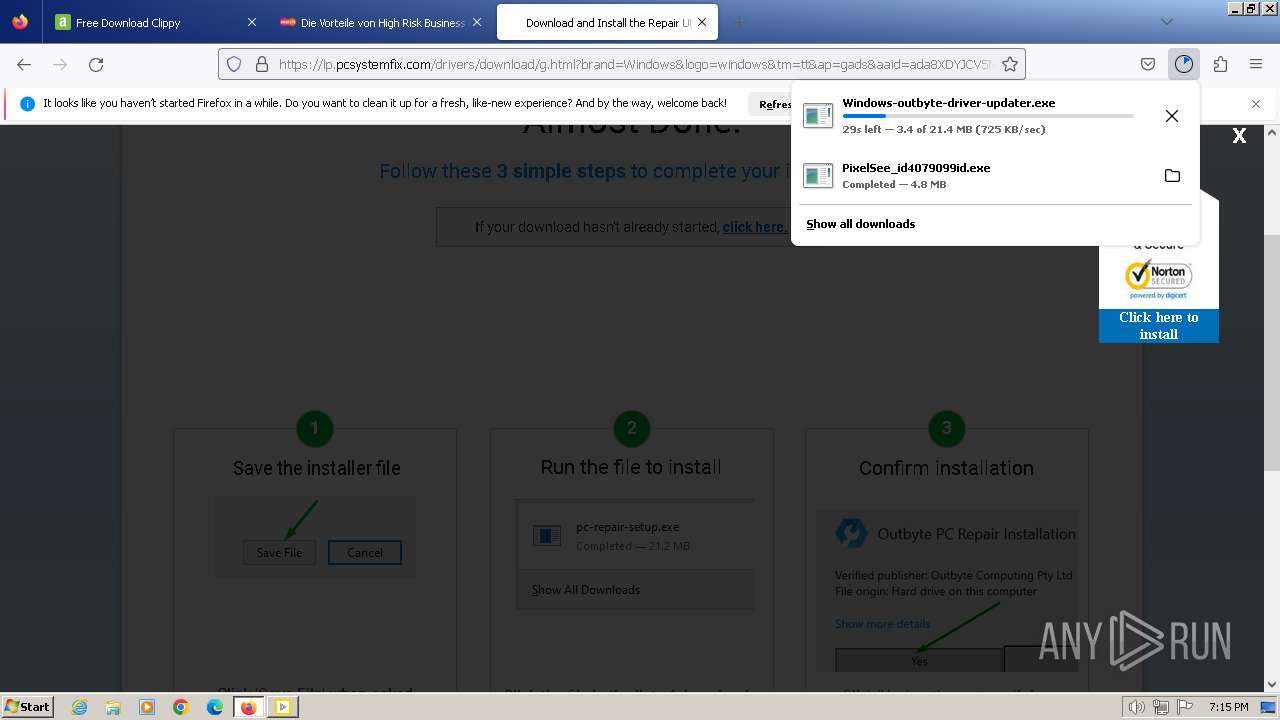Image resolution: width=1280 pixels, height=720 pixels.
Task: Launch Microsoft Edge from taskbar
Action: (x=215, y=707)
